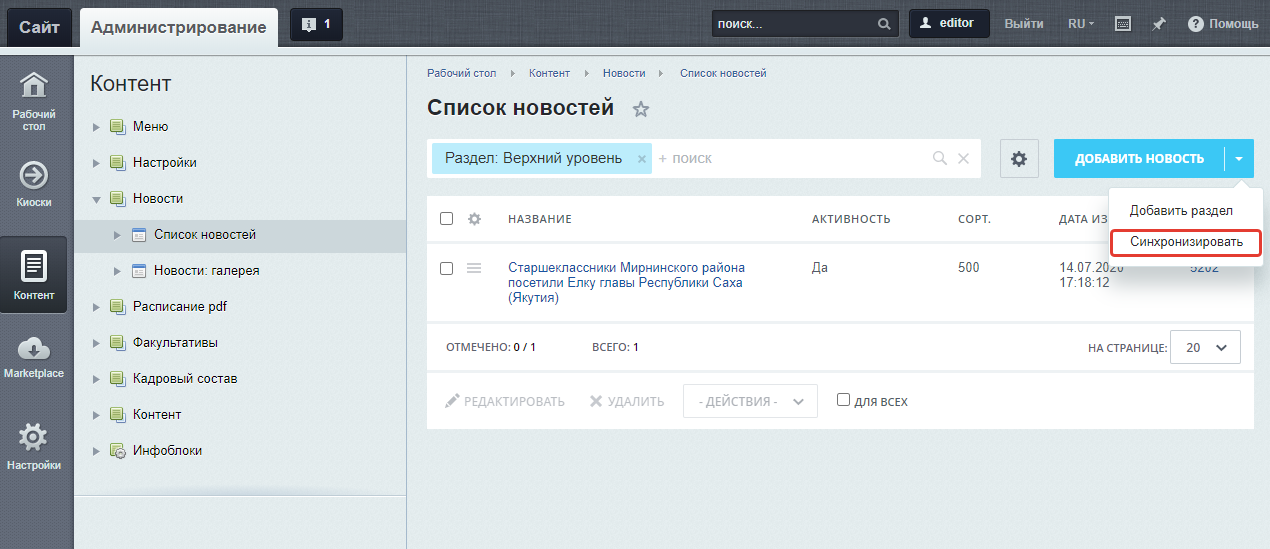Open the keyboard icon in top bar

click(x=1123, y=24)
